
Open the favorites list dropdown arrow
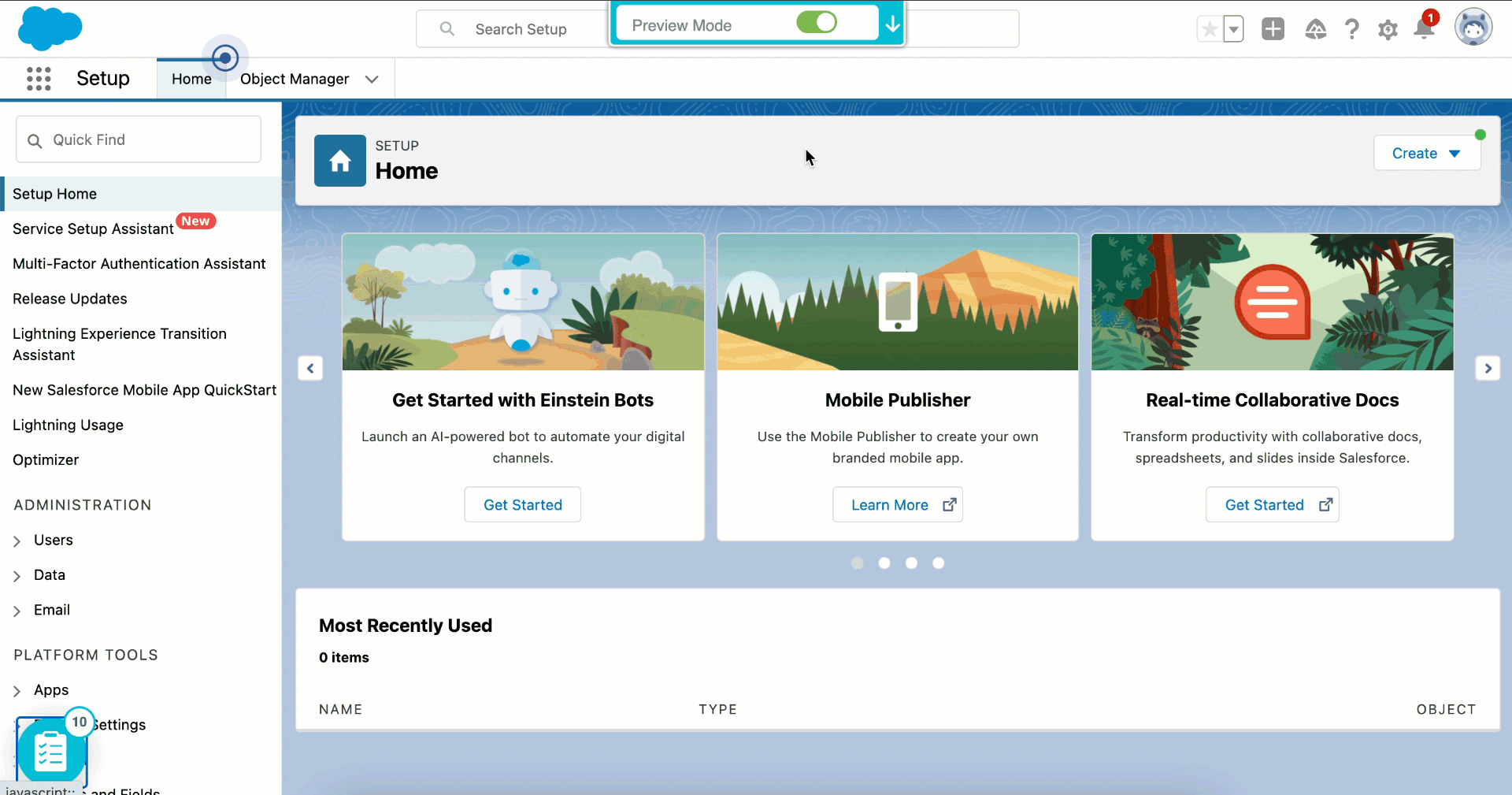pos(1234,29)
